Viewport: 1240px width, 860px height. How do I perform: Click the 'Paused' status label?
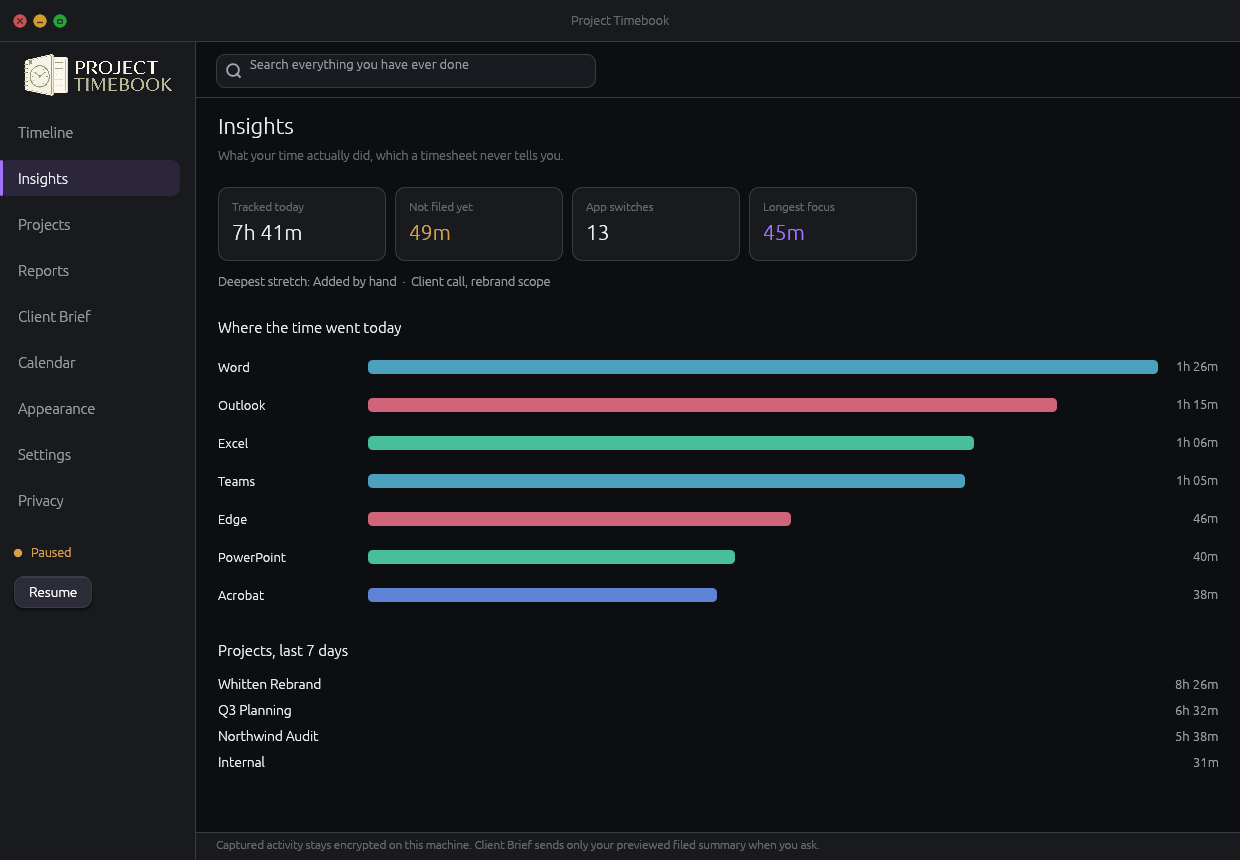coord(51,553)
